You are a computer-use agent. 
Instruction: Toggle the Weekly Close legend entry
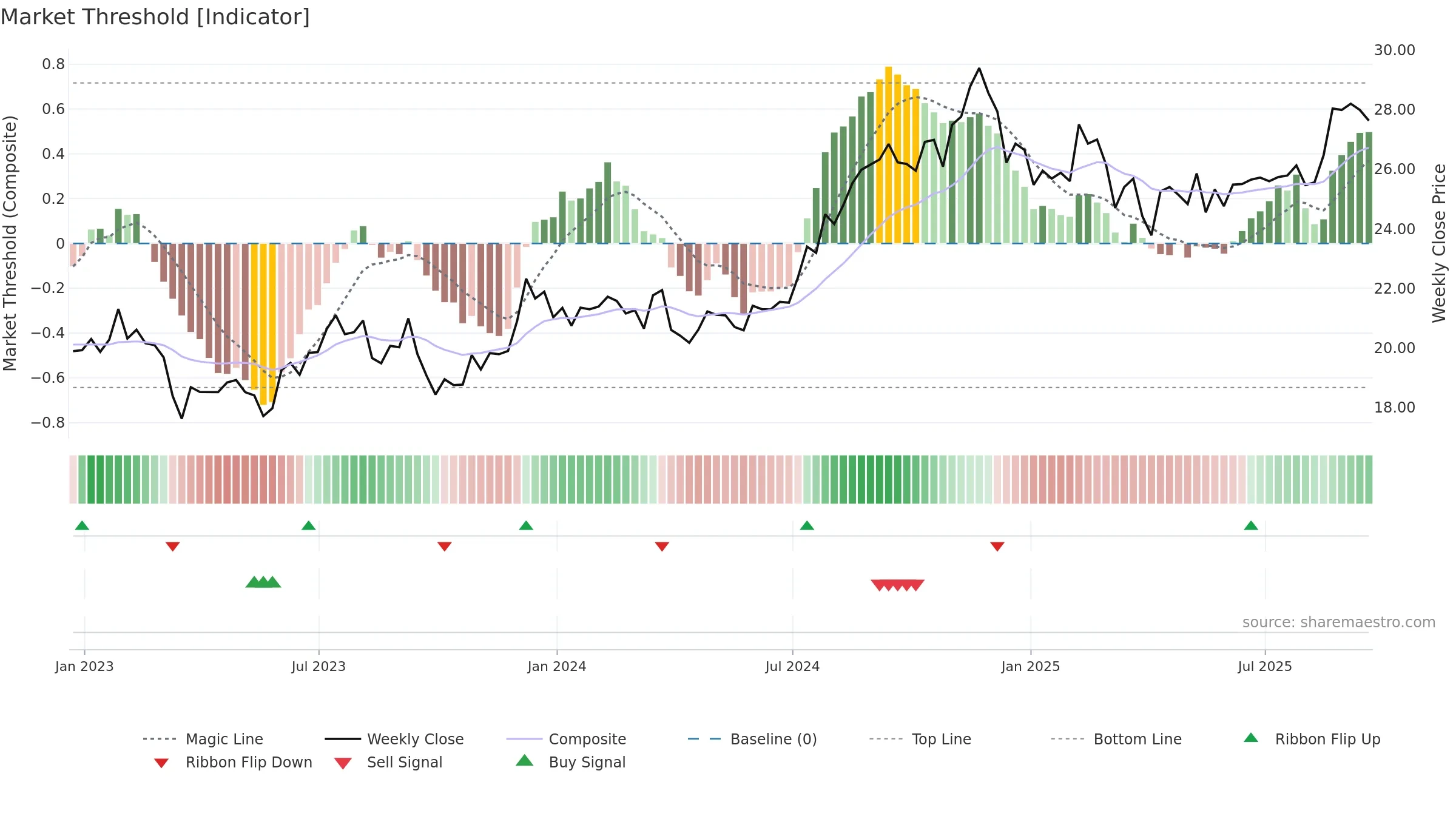point(394,739)
